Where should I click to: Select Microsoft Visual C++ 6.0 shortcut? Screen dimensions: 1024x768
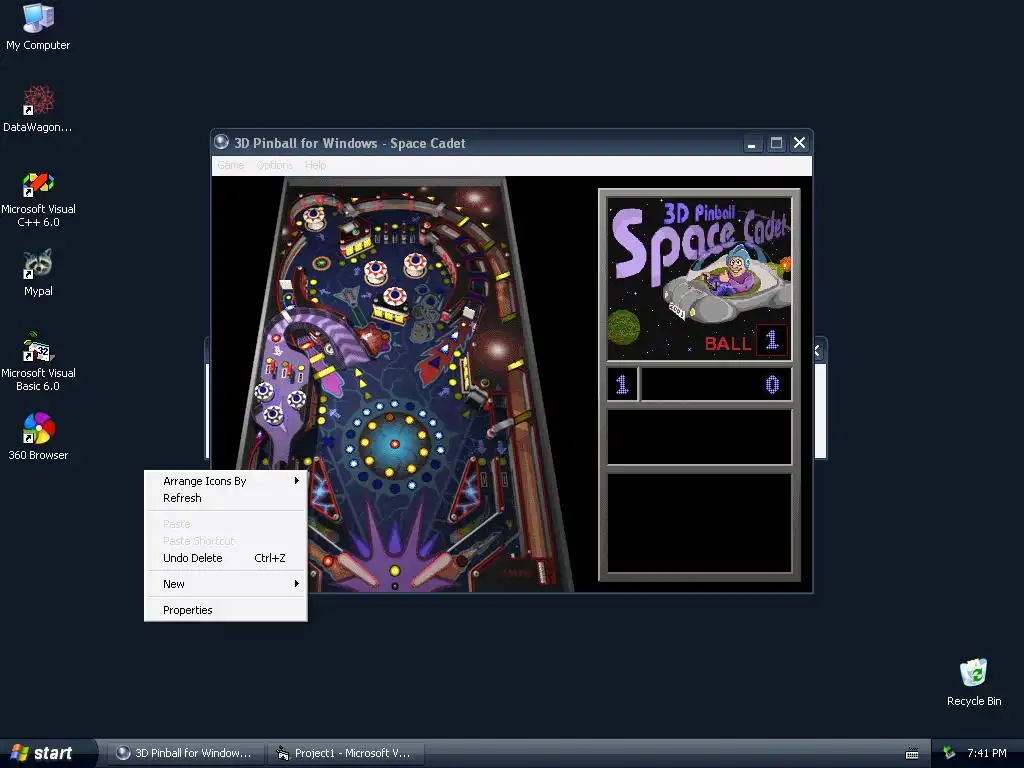(x=38, y=199)
